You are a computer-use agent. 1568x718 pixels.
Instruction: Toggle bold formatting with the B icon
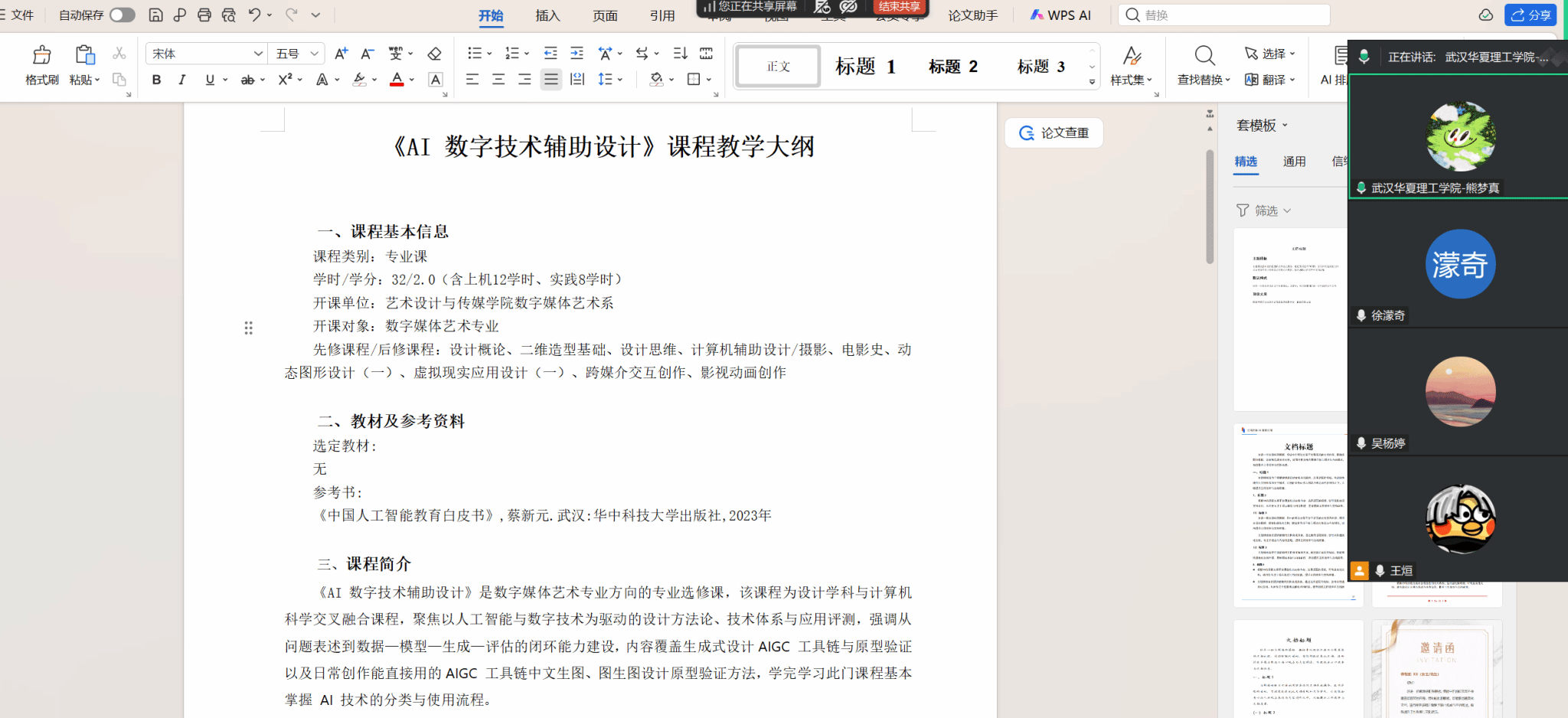coord(156,80)
